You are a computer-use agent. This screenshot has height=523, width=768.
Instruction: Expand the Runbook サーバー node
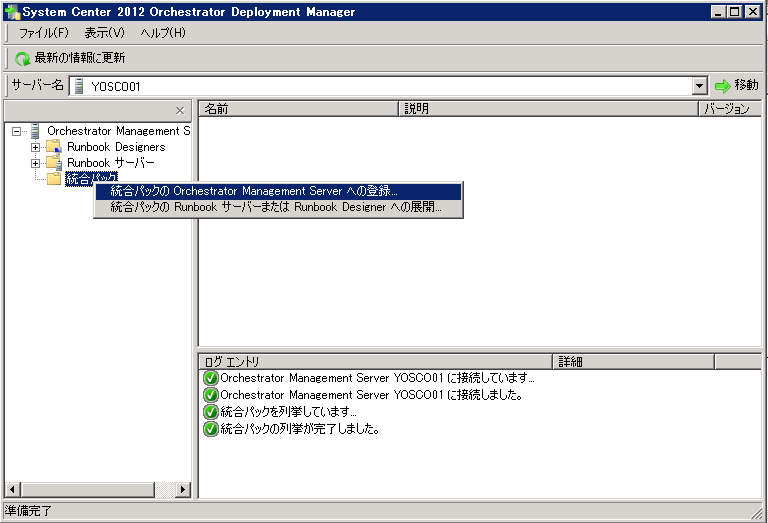tap(35, 163)
